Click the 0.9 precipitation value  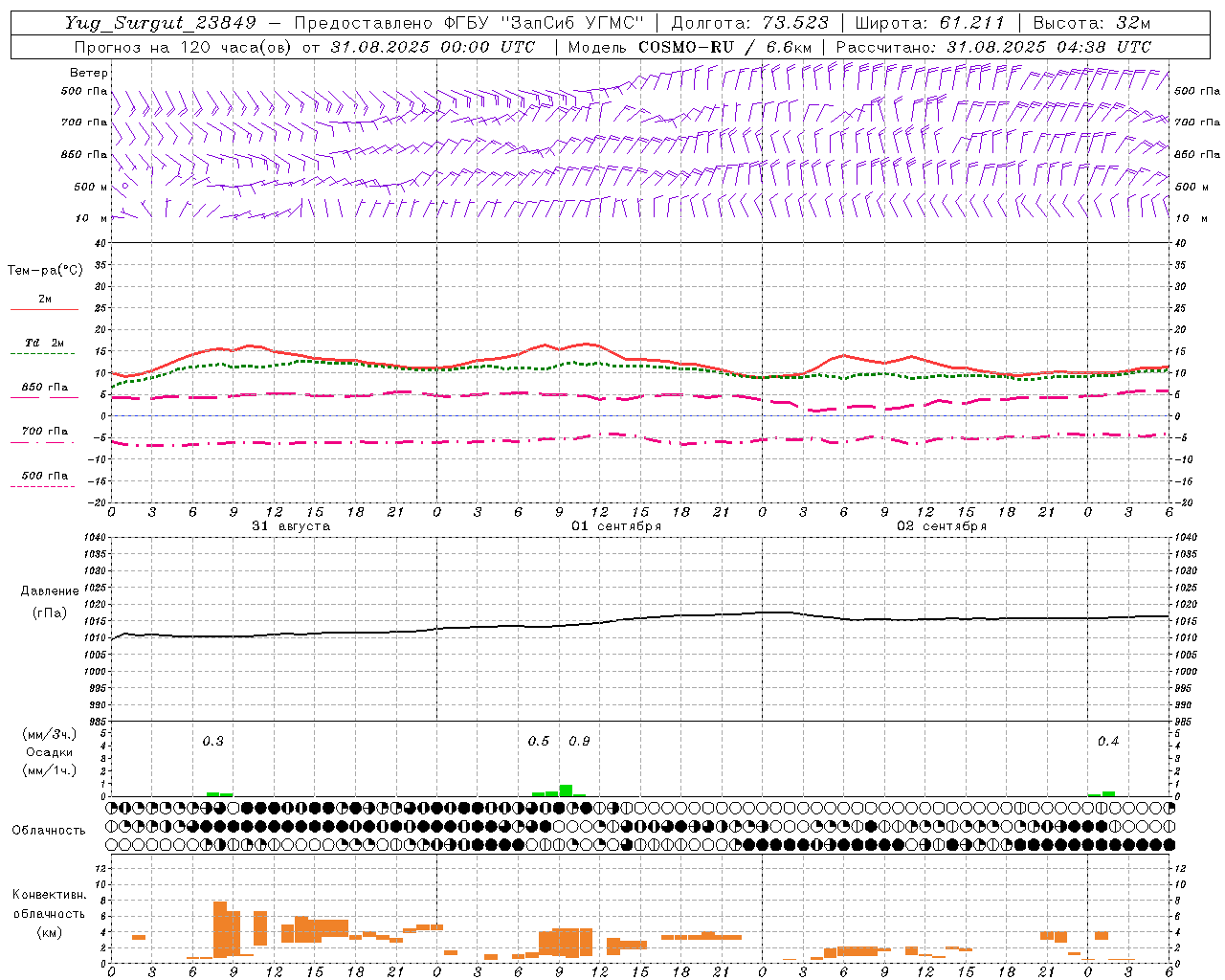tap(579, 741)
